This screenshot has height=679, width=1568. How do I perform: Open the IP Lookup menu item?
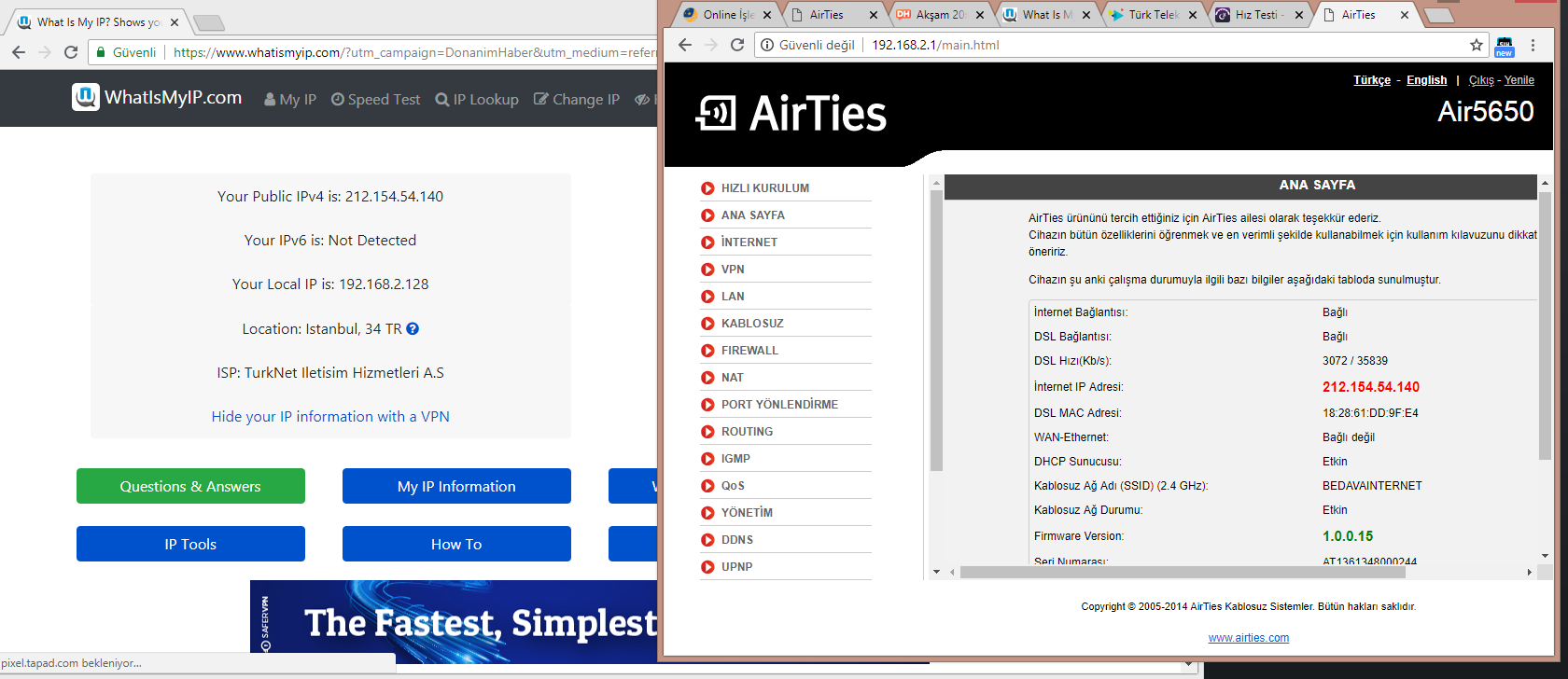tap(477, 99)
